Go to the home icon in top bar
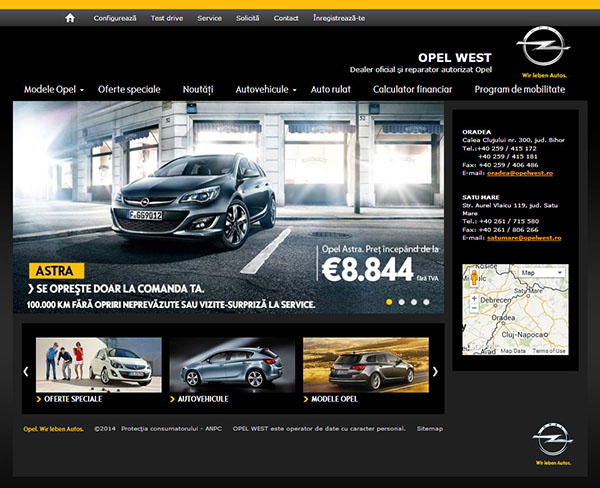600x488 pixels. pyautogui.click(x=70, y=18)
